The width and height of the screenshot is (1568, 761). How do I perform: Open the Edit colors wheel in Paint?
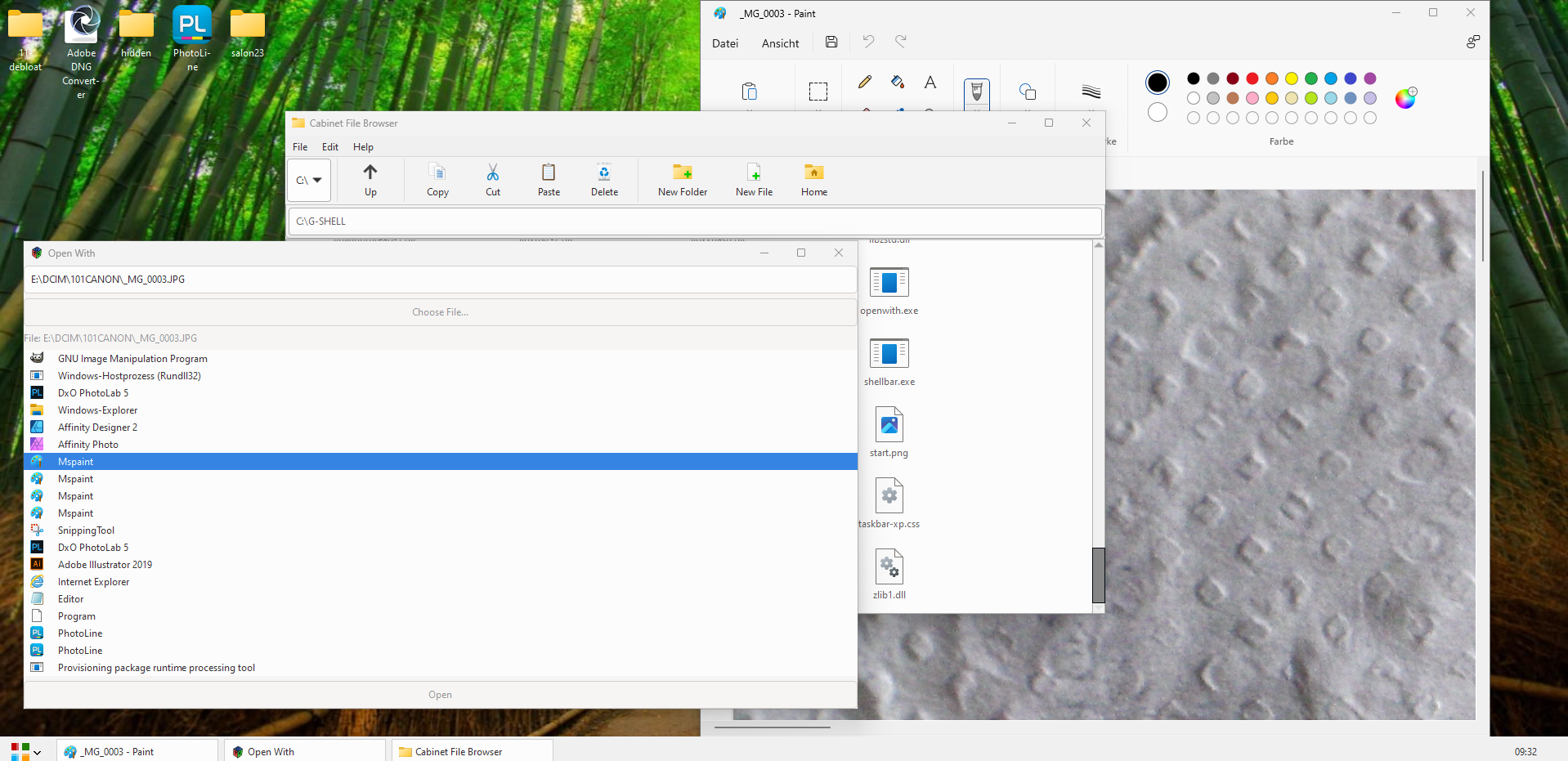pos(1406,98)
